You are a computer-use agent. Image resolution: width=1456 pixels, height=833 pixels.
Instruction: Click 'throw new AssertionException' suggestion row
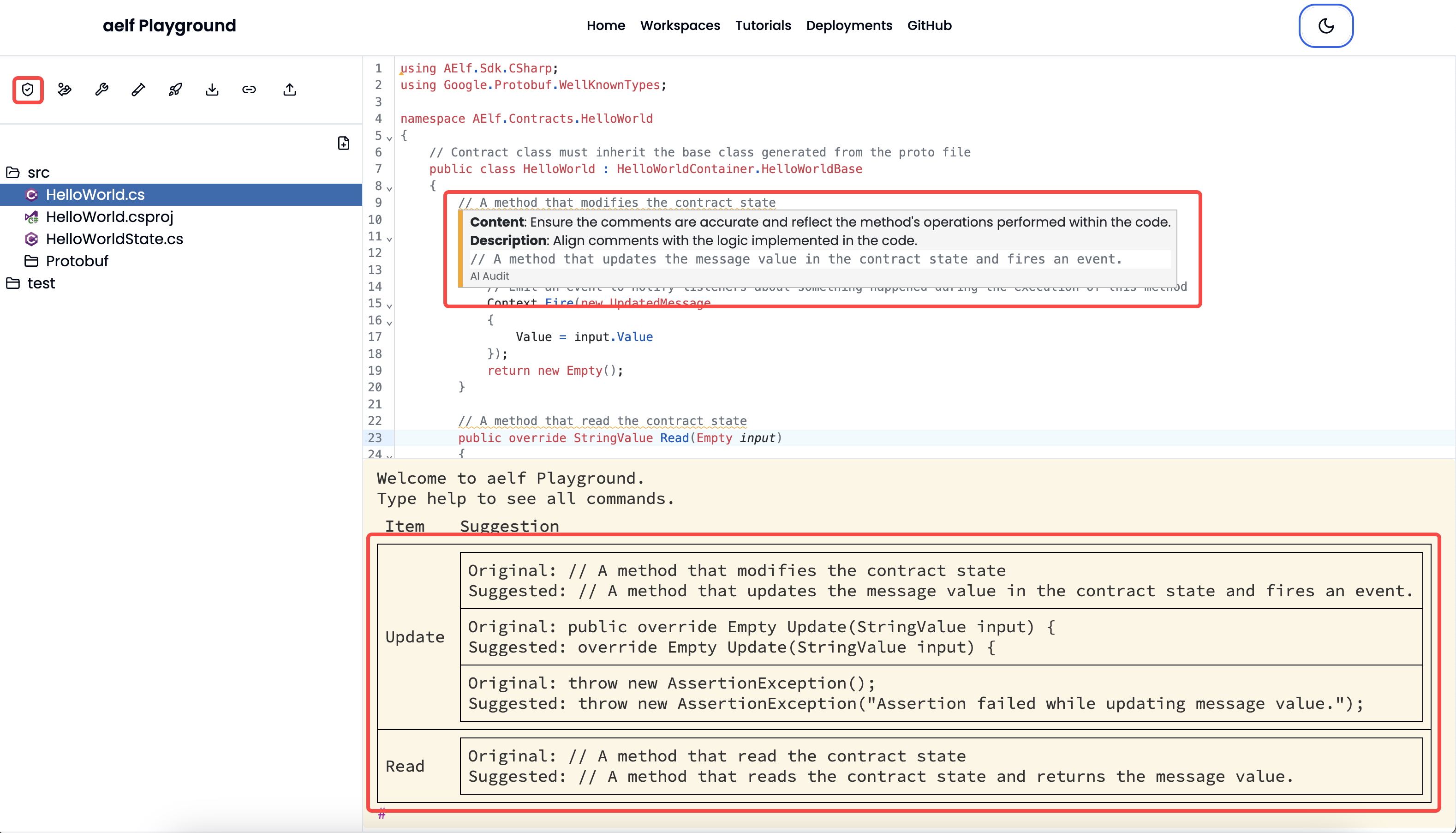coord(941,694)
